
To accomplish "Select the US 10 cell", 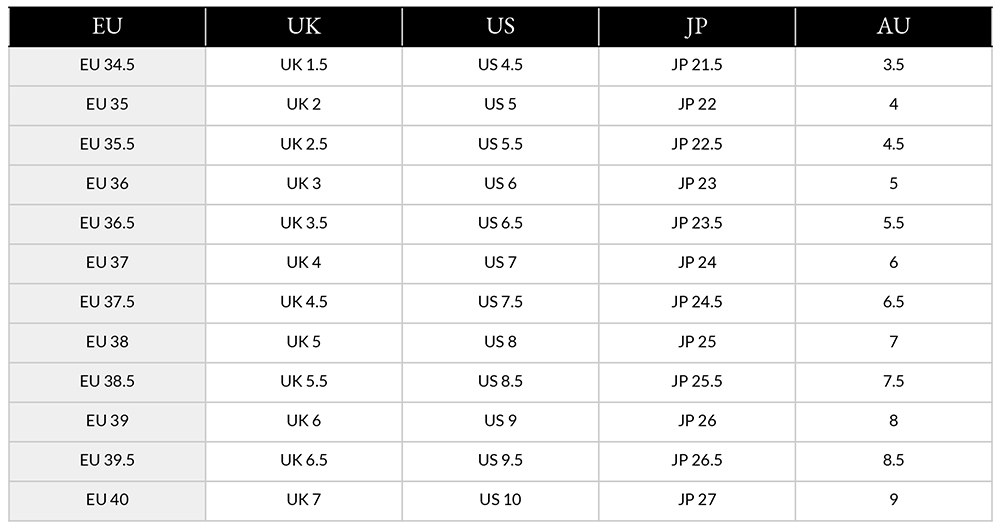I will point(500,500).
